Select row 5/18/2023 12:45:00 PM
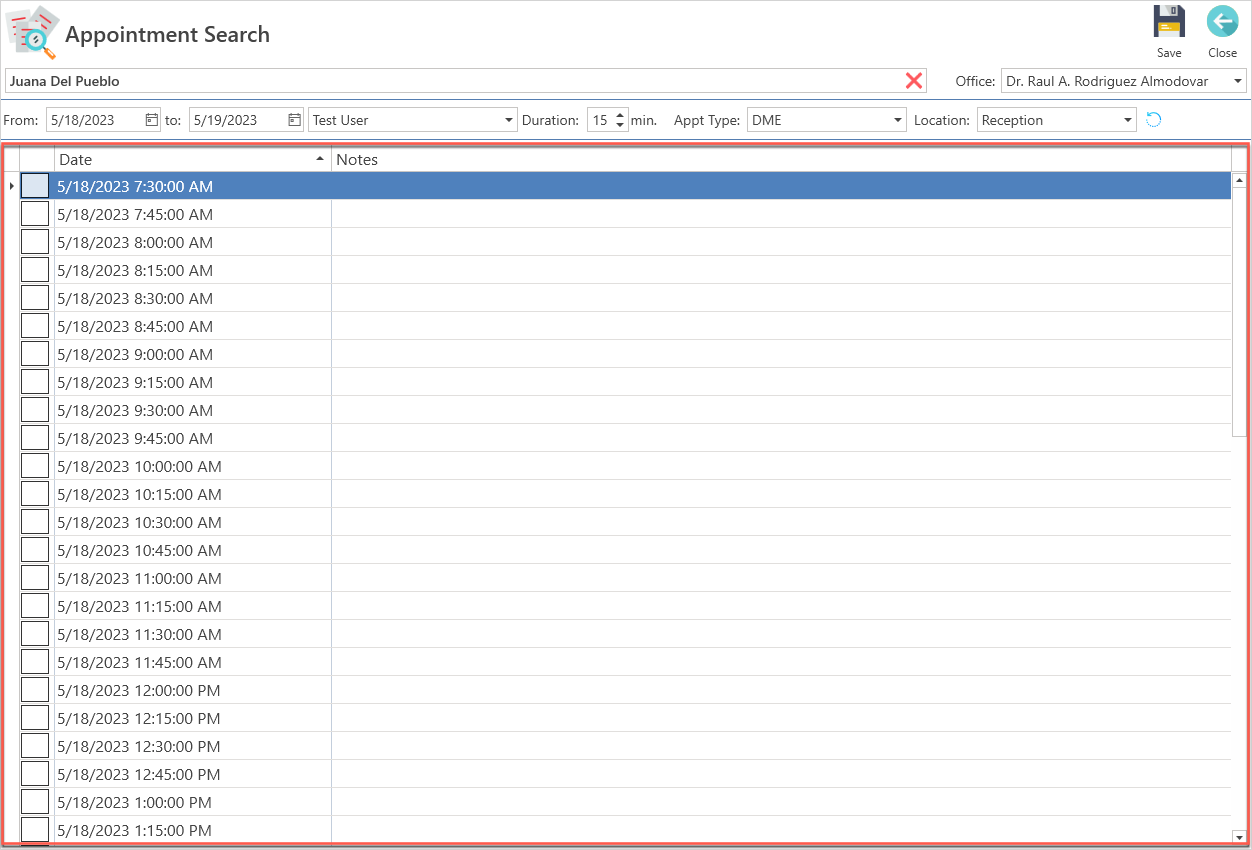Image resolution: width=1252 pixels, height=850 pixels. (x=625, y=774)
